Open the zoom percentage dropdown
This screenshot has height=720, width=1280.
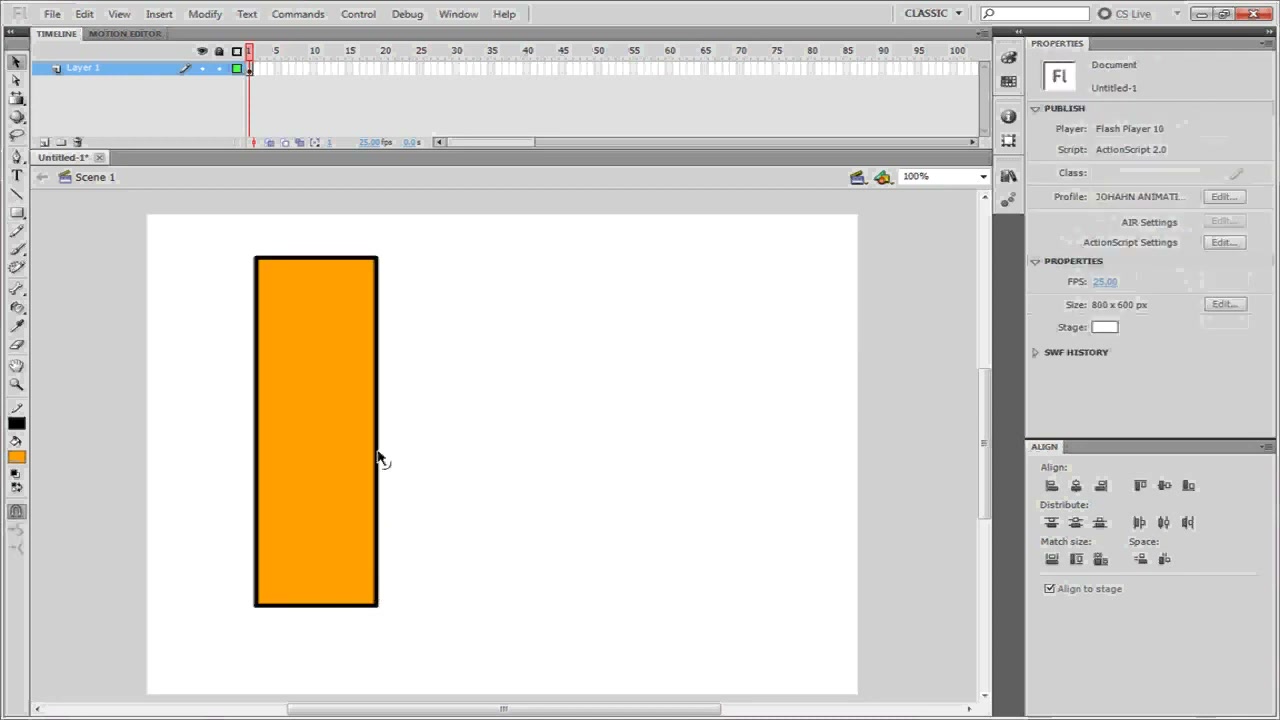[983, 176]
